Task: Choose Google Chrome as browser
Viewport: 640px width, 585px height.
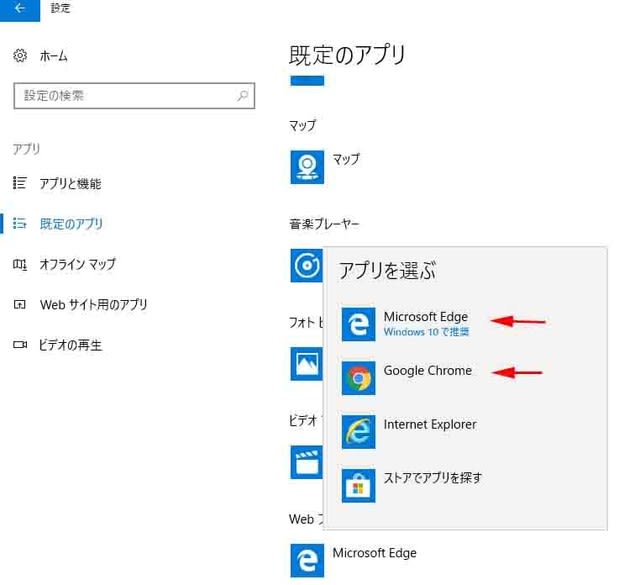Action: (428, 371)
